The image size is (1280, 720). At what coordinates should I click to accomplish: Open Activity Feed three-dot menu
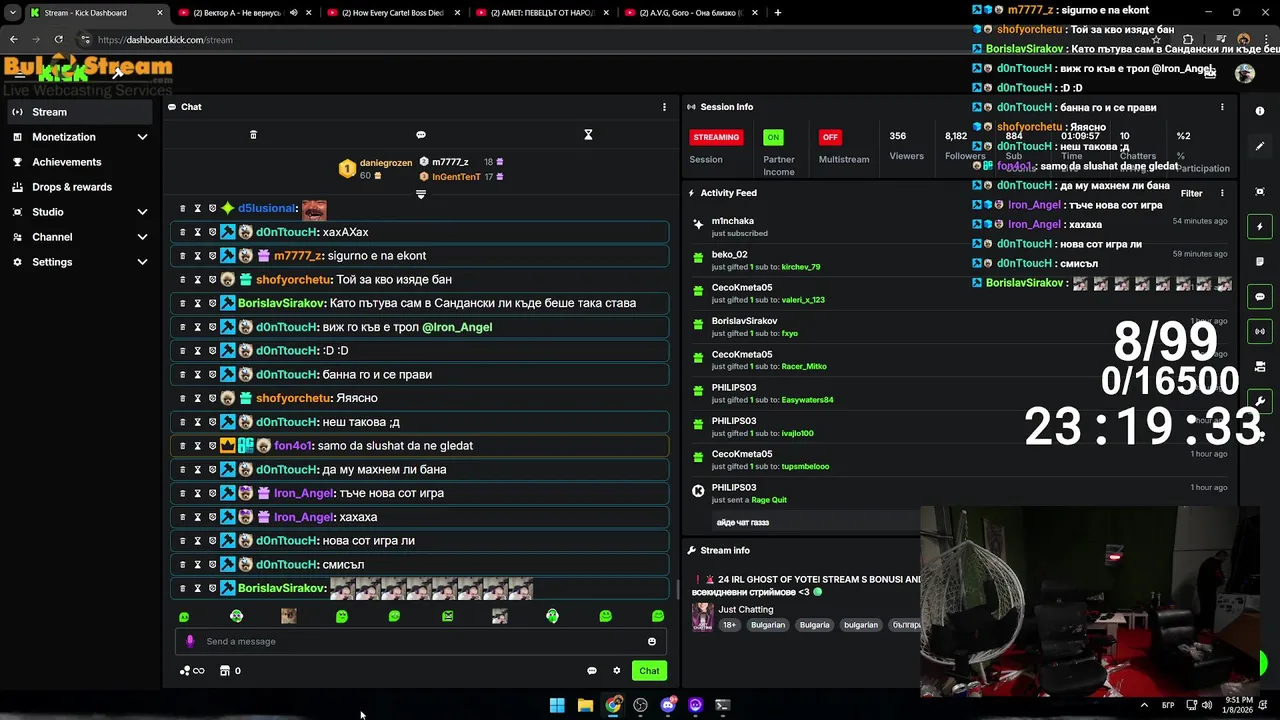(x=1222, y=193)
